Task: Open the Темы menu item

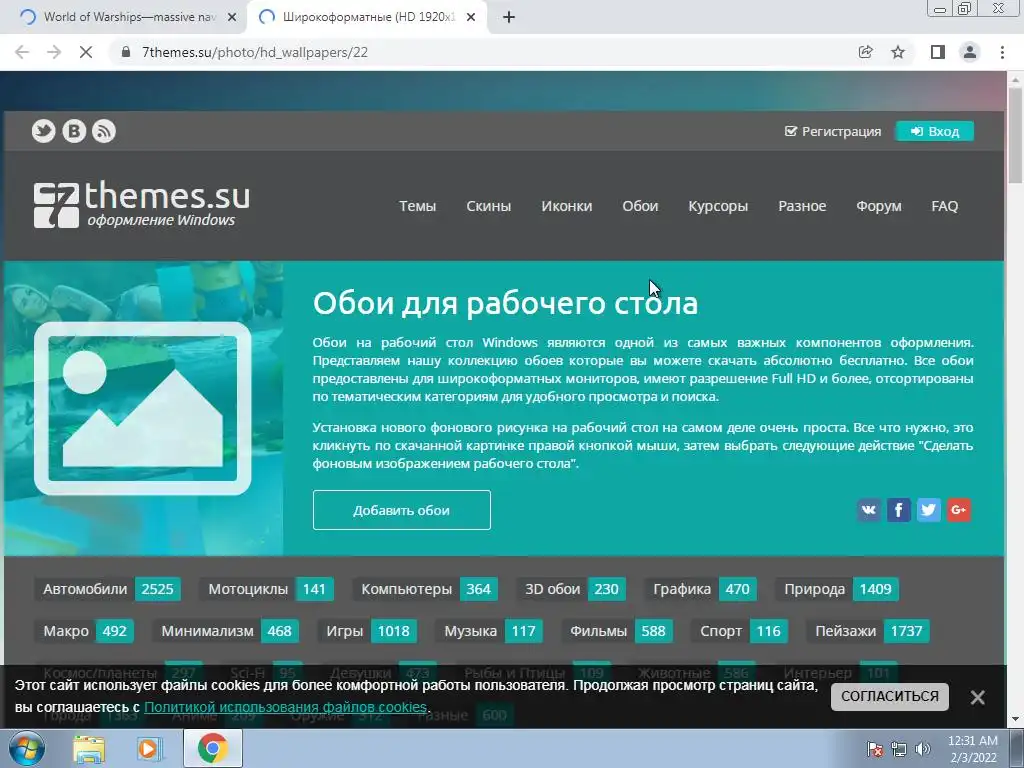Action: [417, 206]
